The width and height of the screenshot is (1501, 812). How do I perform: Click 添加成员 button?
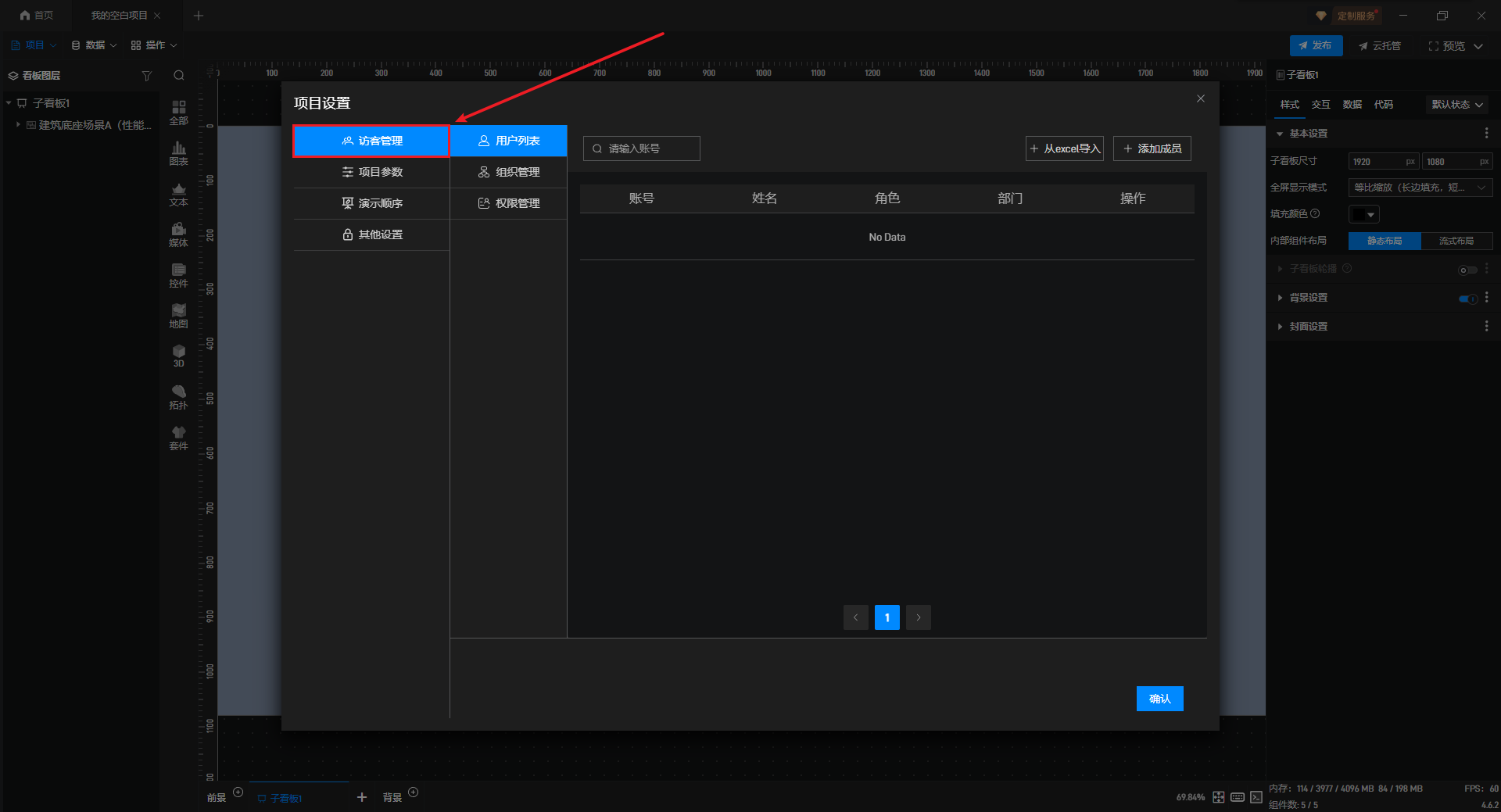coord(1152,148)
